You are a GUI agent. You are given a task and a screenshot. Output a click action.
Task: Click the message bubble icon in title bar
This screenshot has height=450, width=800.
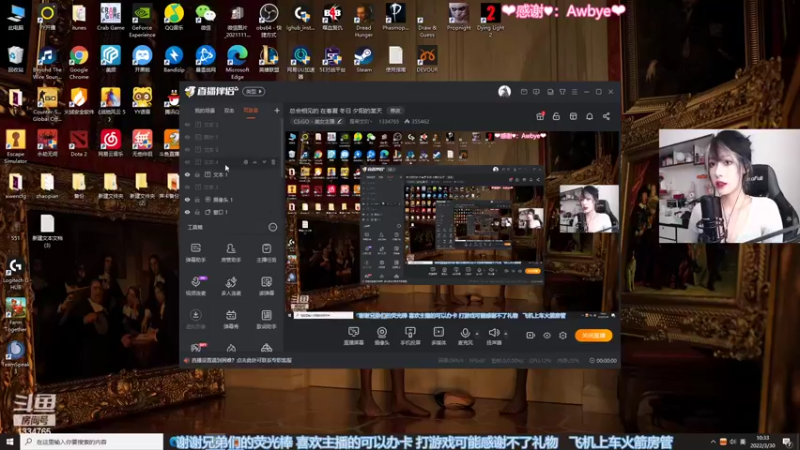point(536,92)
